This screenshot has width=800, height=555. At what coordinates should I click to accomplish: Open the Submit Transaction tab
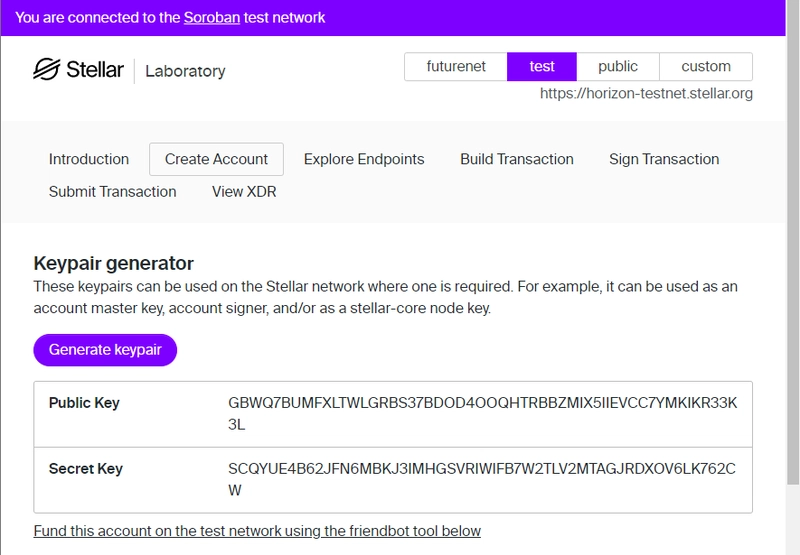(113, 192)
